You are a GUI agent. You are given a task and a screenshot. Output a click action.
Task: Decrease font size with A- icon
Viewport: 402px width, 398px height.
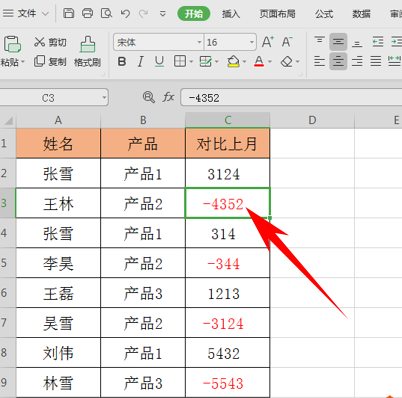[x=287, y=42]
